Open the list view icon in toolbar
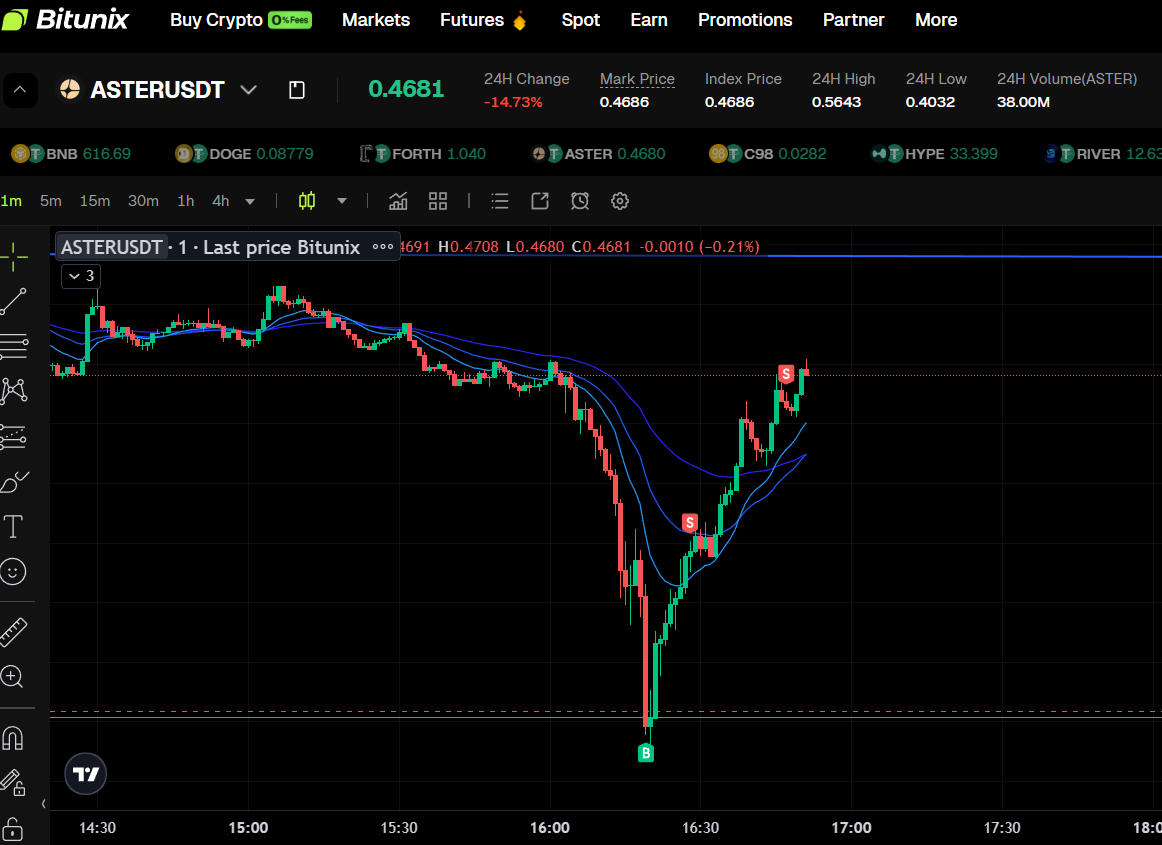The image size is (1162, 845). tap(500, 201)
